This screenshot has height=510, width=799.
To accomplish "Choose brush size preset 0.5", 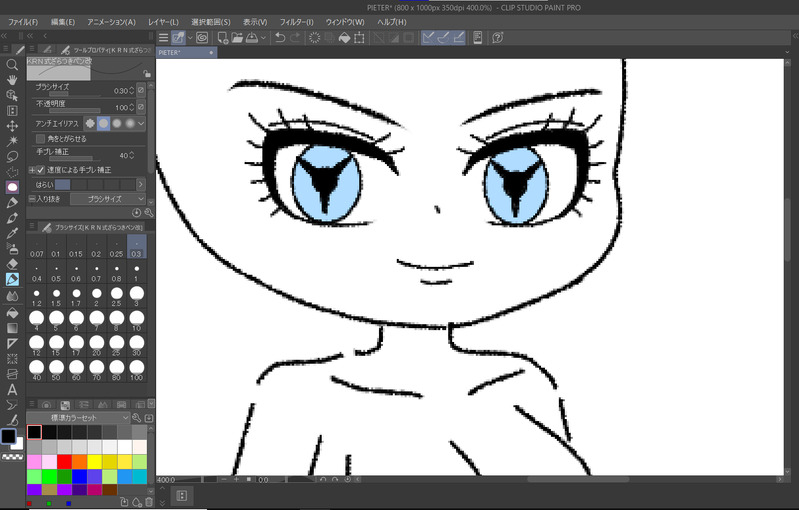I will click(56, 272).
